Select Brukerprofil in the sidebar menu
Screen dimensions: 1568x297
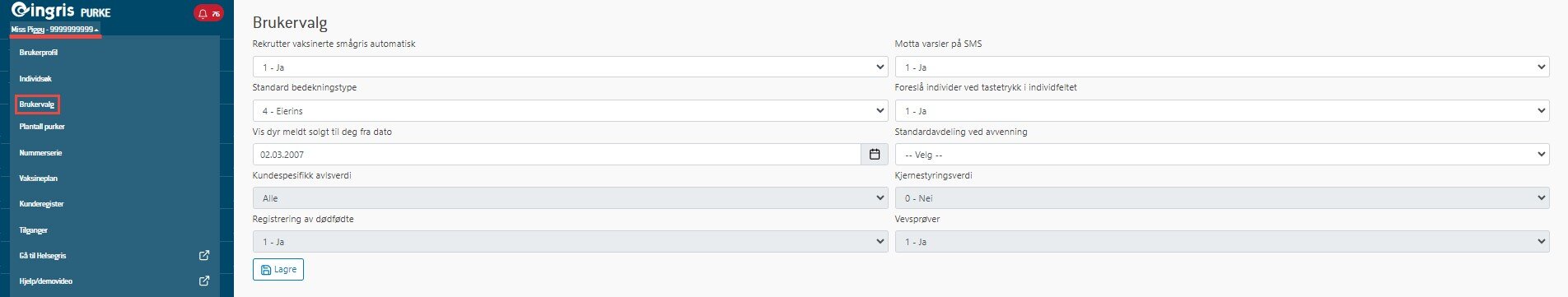pyautogui.click(x=39, y=53)
